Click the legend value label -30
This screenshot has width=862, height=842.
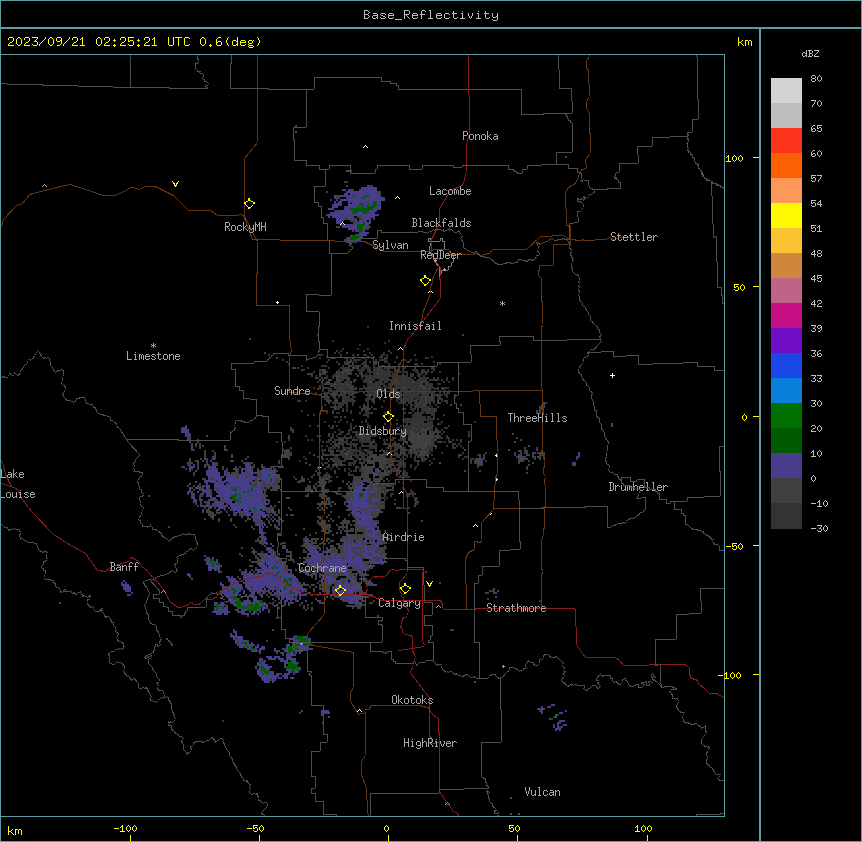[819, 529]
